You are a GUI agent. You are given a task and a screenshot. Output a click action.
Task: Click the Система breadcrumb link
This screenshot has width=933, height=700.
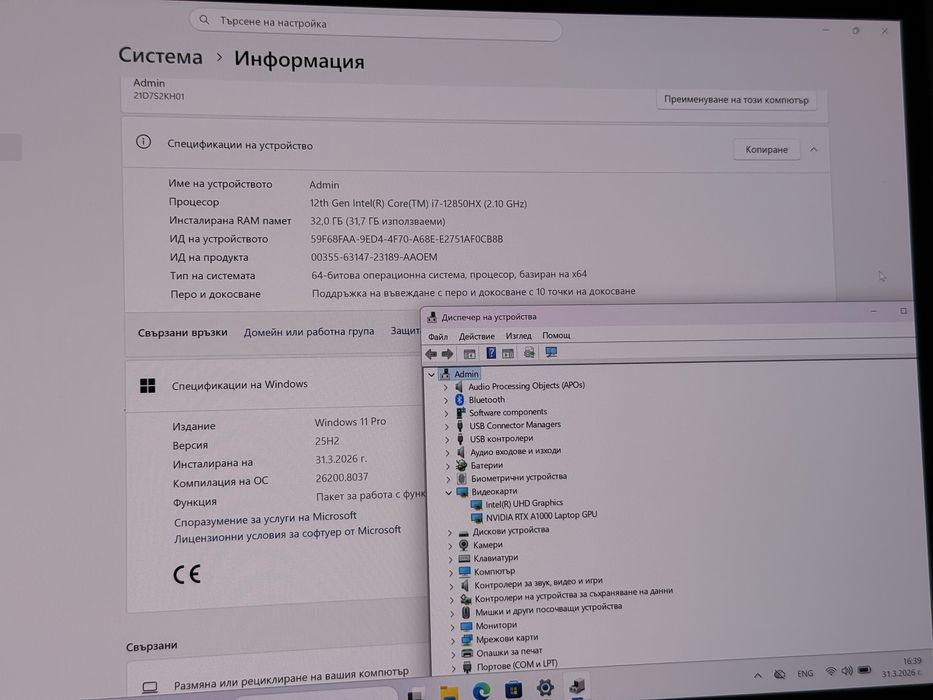click(160, 56)
